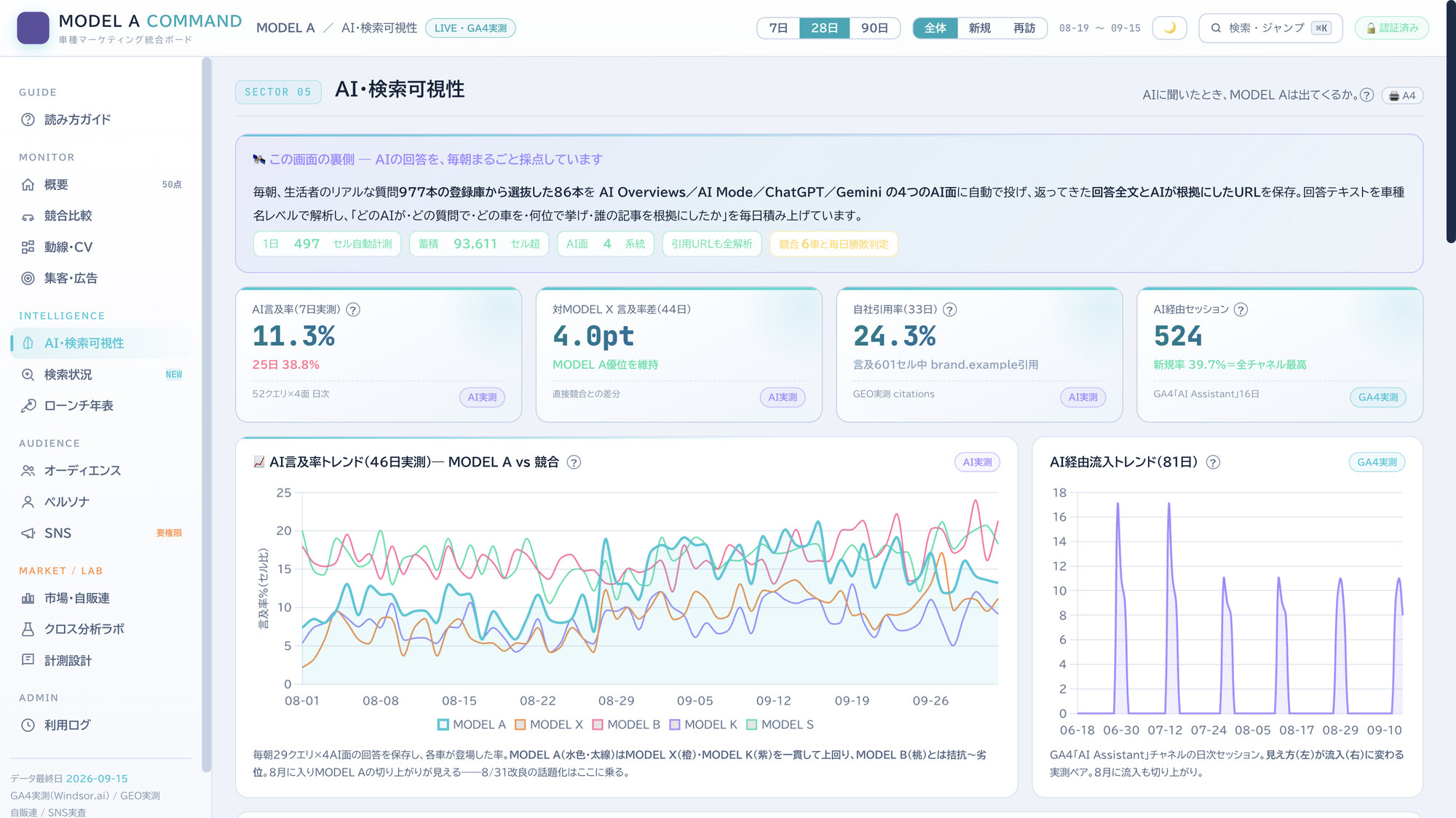The image size is (1456, 818).
Task: Click help icon beside AI言及率(7日実測)
Action: tap(353, 309)
